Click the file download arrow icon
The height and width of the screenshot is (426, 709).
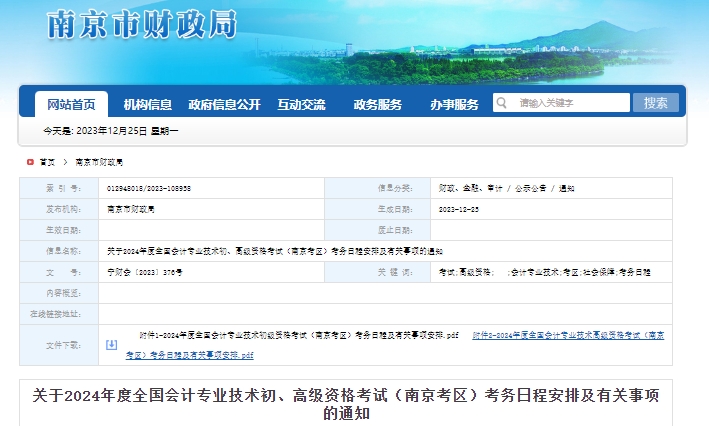(111, 345)
